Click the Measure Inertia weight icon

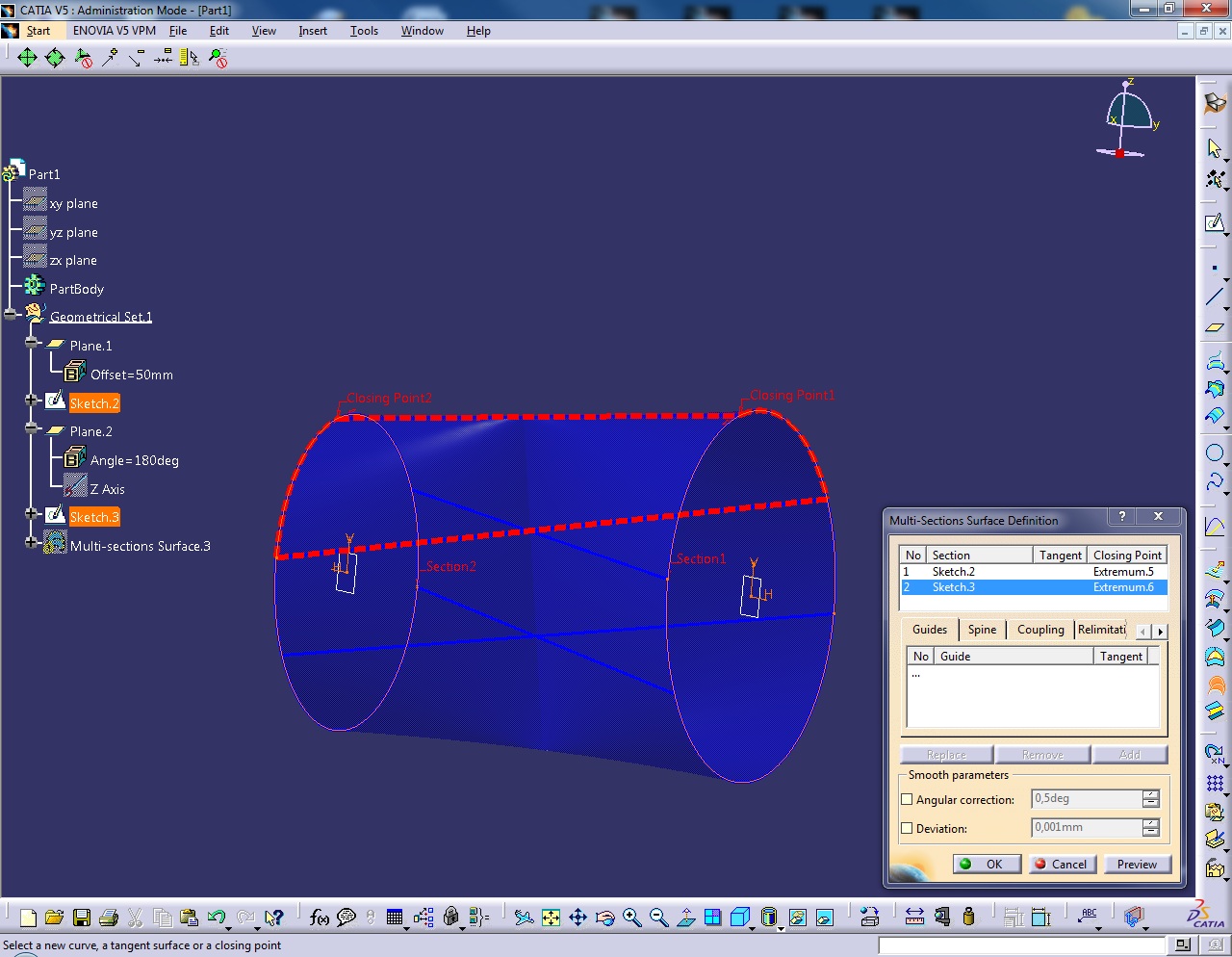(x=968, y=918)
